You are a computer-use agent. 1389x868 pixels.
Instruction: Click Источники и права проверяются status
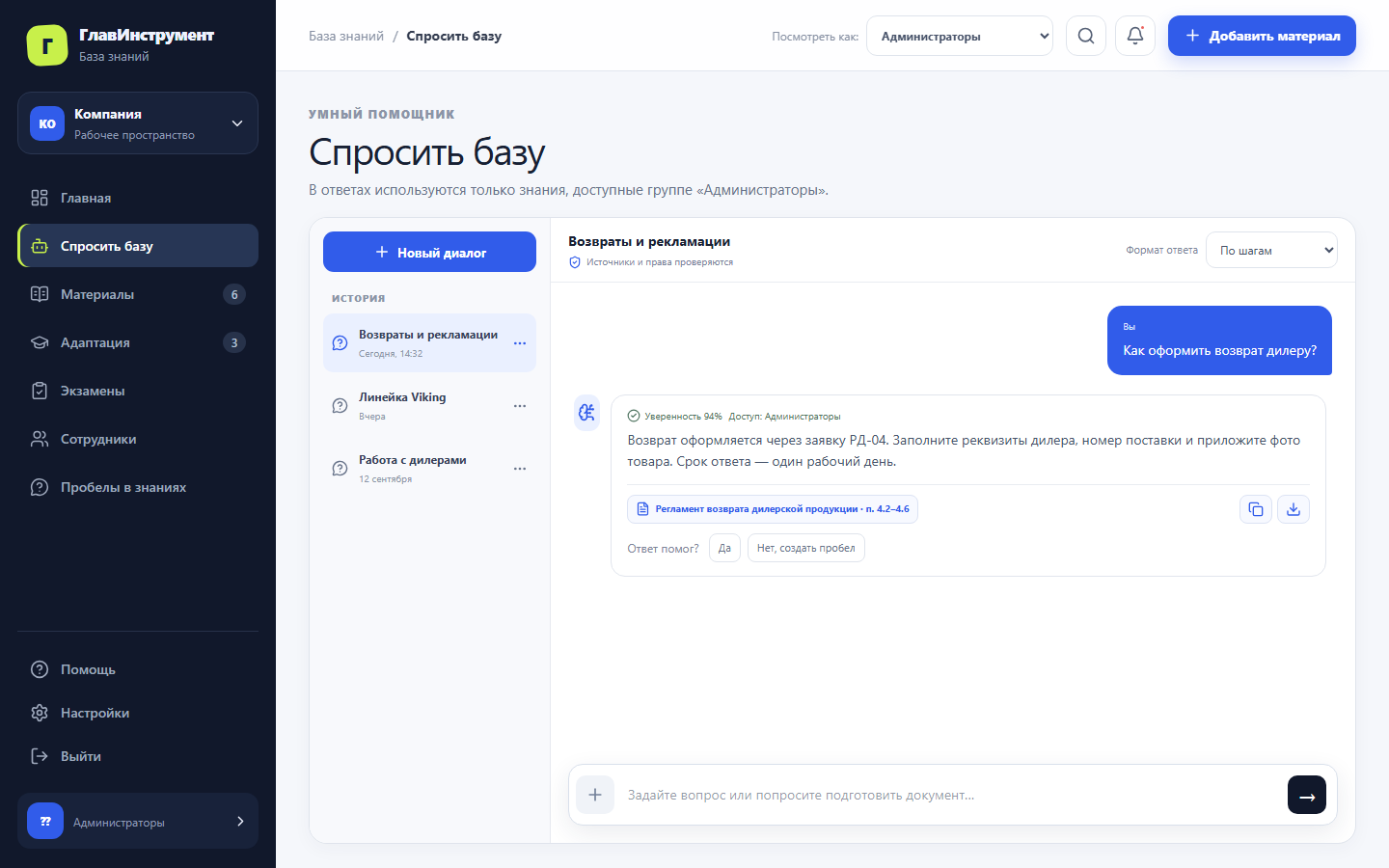[x=651, y=262]
